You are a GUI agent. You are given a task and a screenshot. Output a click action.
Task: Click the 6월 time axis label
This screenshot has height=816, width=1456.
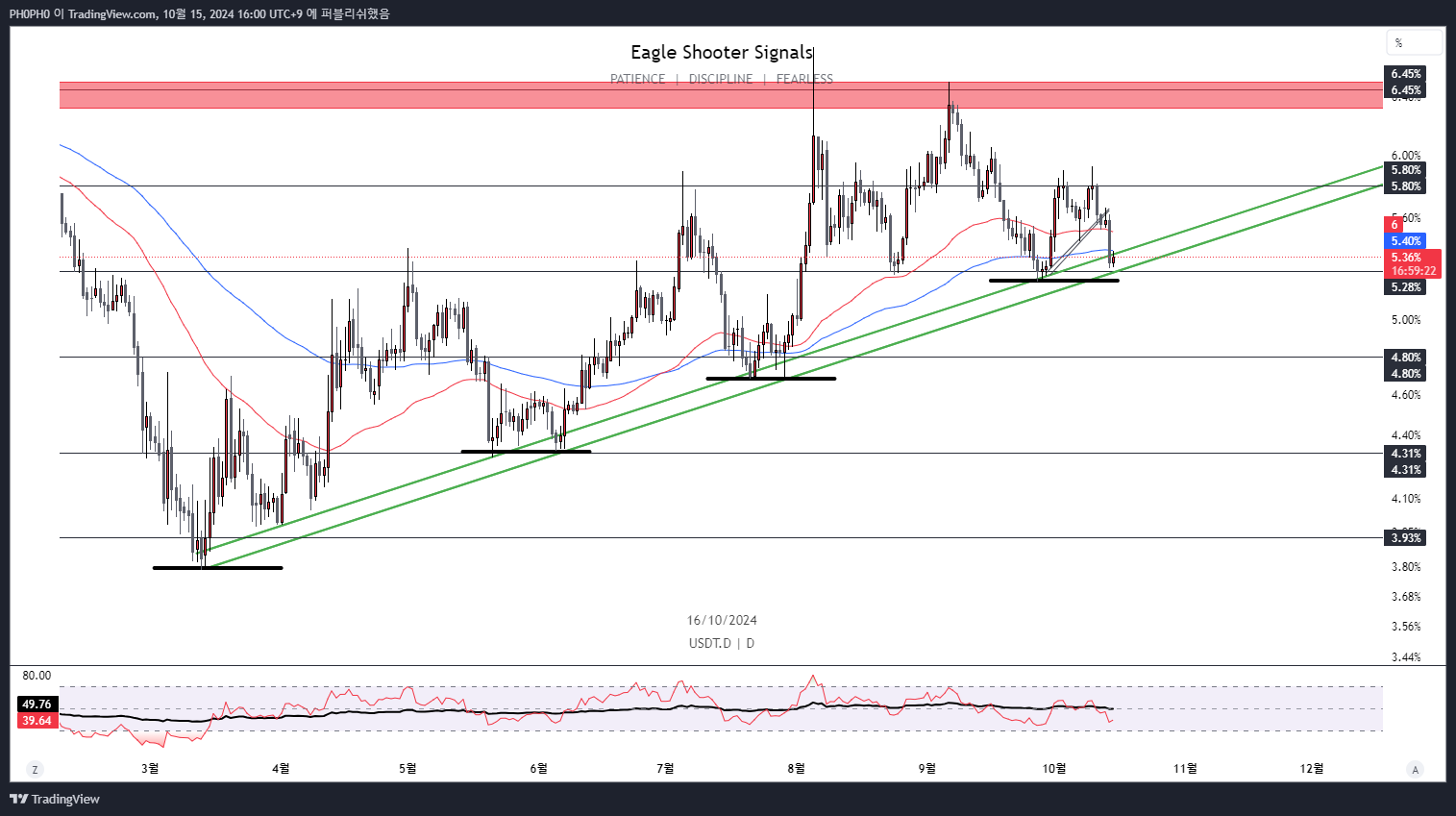539,768
